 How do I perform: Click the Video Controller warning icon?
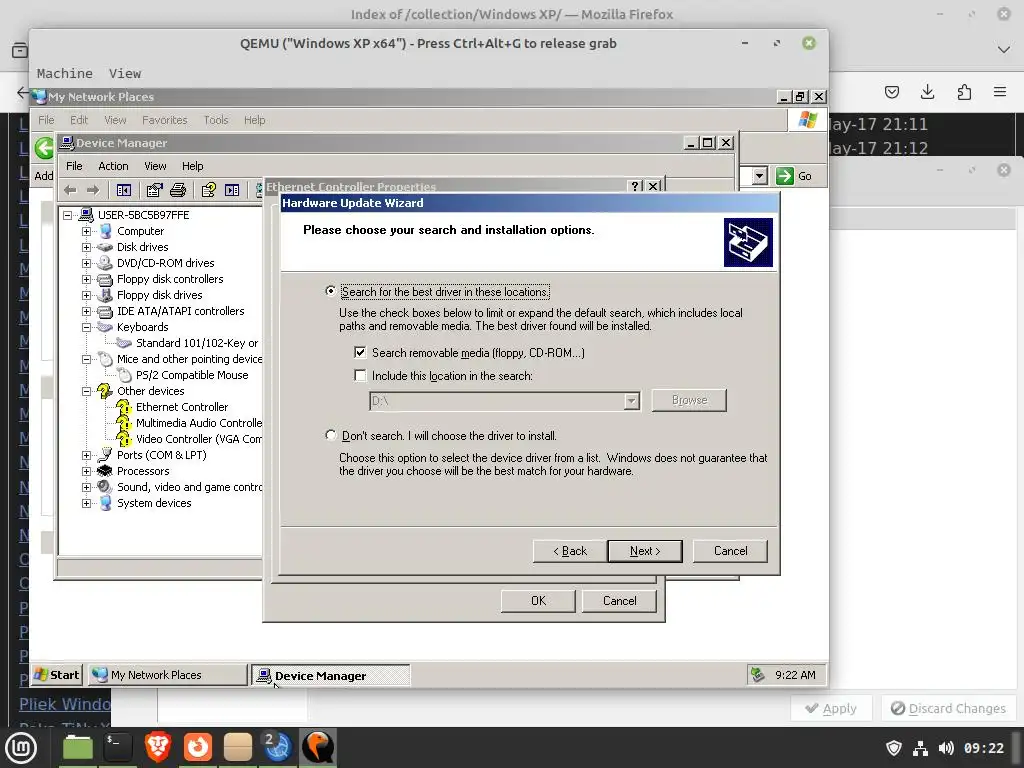[x=123, y=439]
